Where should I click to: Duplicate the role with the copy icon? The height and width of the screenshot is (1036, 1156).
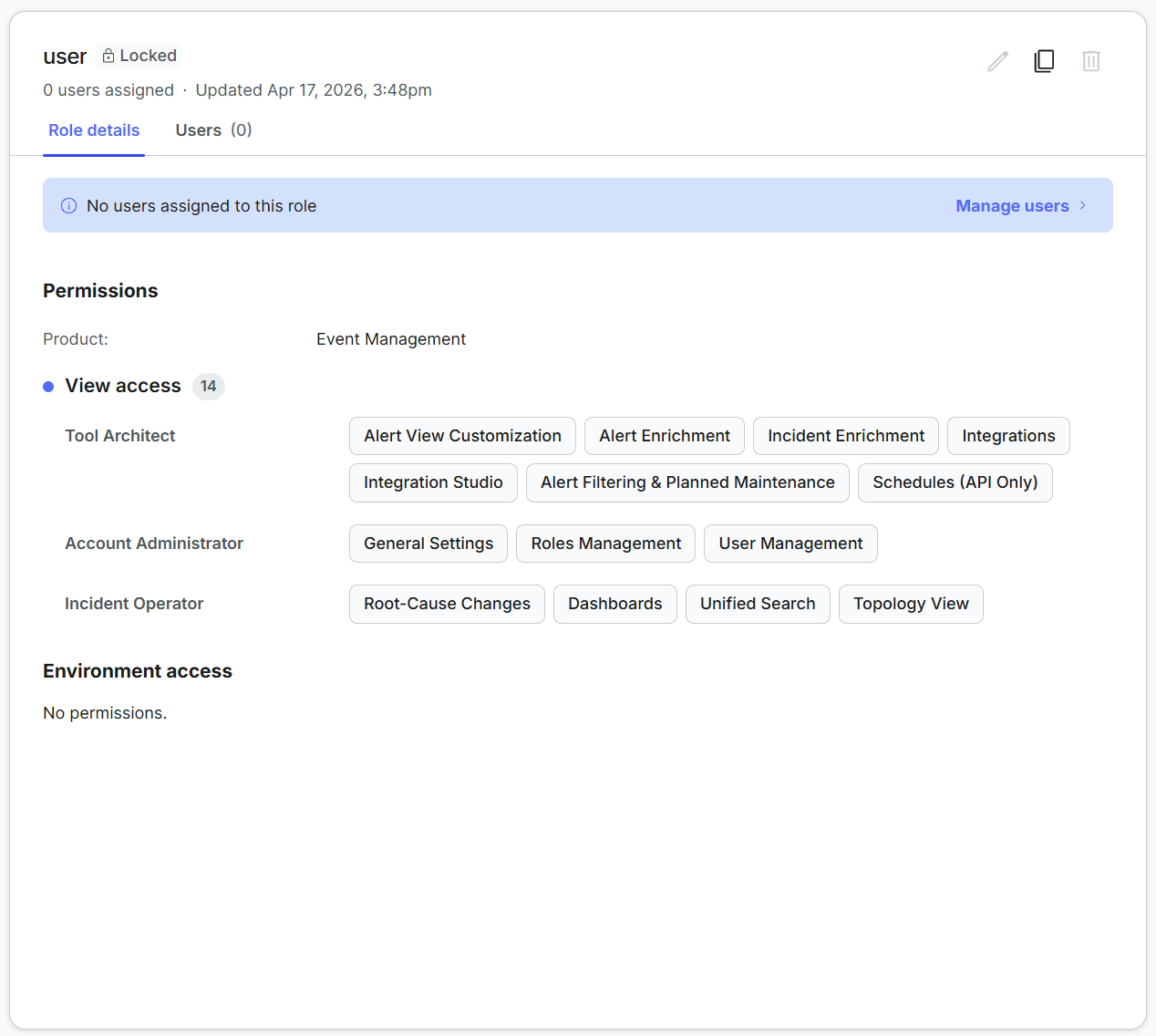[x=1045, y=61]
